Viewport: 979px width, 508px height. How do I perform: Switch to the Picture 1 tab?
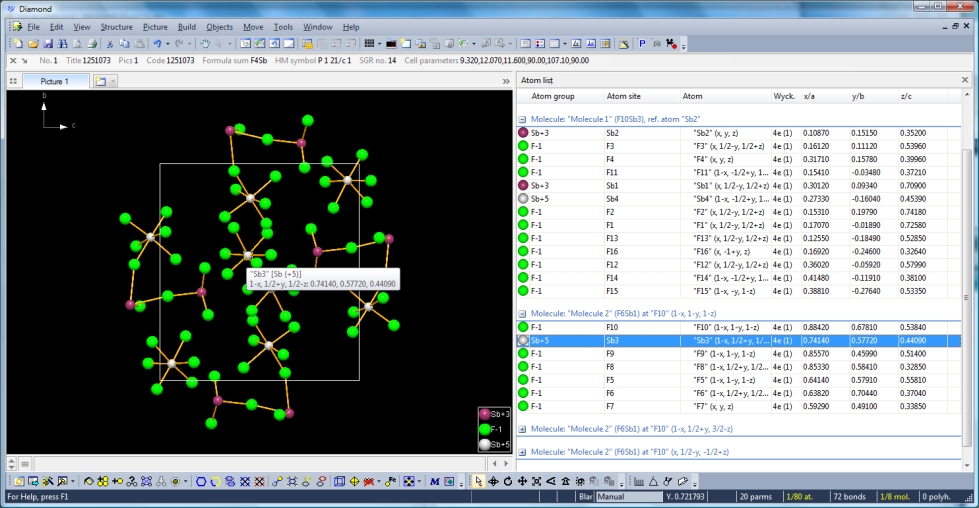[x=54, y=81]
